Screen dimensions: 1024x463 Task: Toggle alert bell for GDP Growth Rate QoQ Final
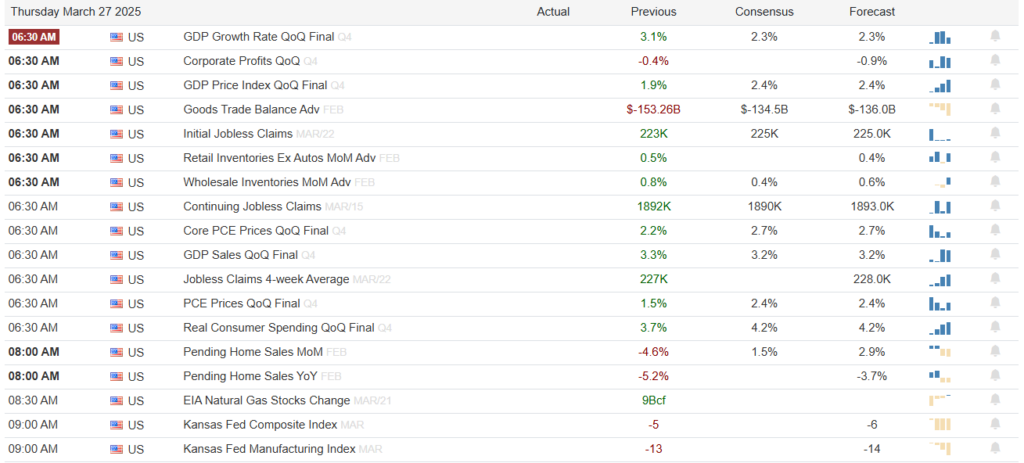995,37
